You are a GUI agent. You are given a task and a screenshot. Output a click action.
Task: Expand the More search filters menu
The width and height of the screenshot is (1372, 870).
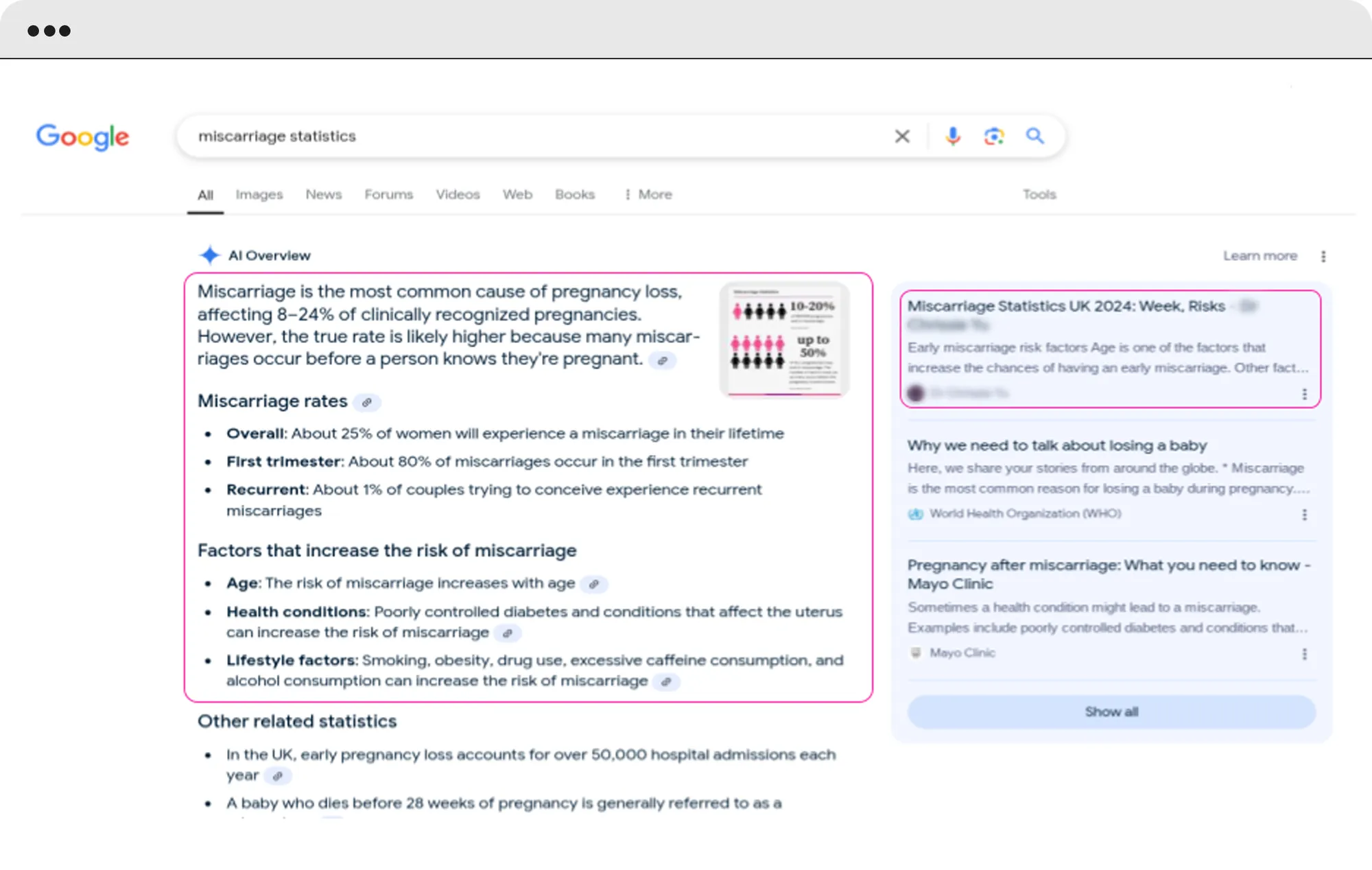tap(648, 195)
